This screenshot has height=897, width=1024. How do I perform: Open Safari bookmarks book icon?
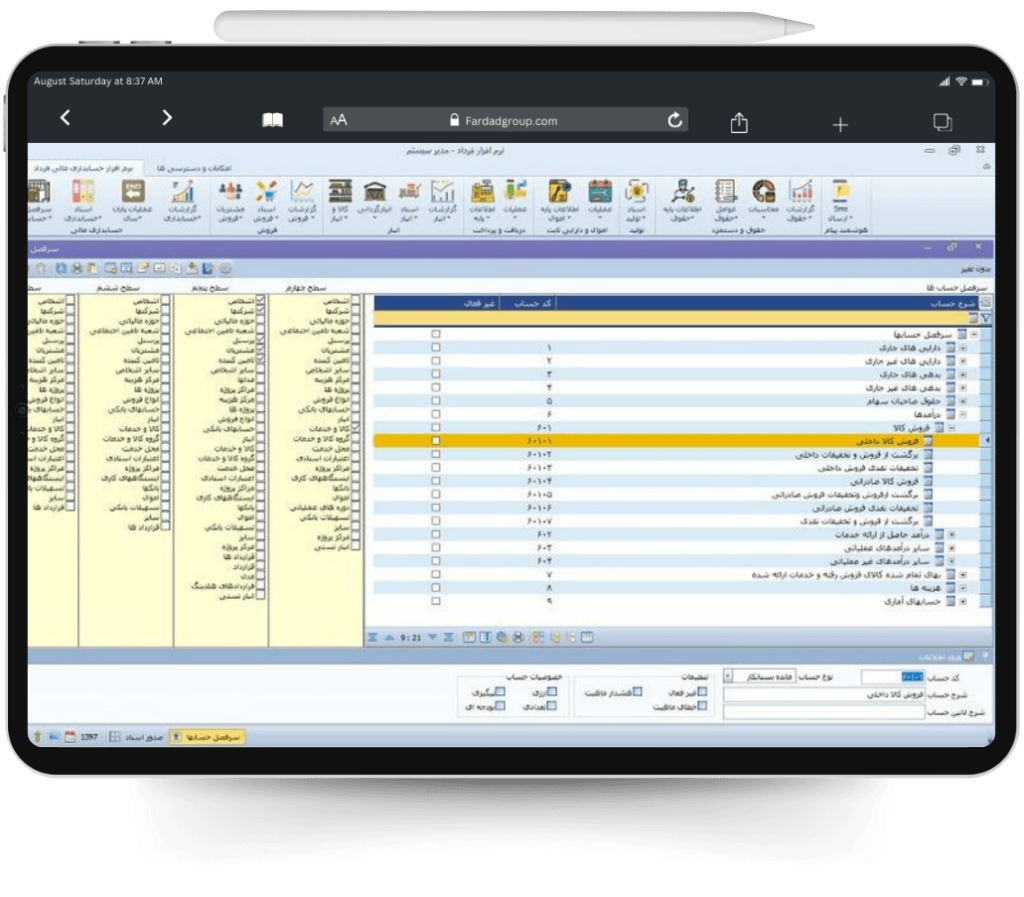(272, 121)
